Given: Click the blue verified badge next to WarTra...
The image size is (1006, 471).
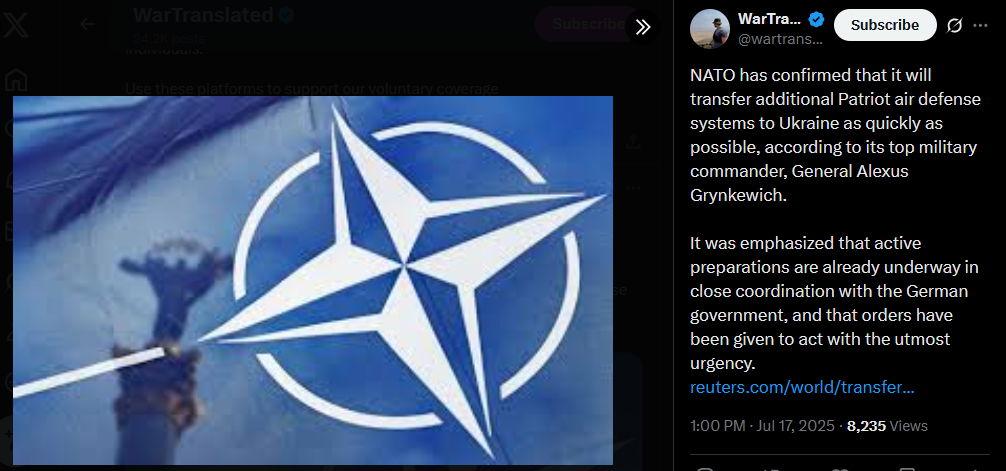Looking at the screenshot, I should [x=816, y=19].
